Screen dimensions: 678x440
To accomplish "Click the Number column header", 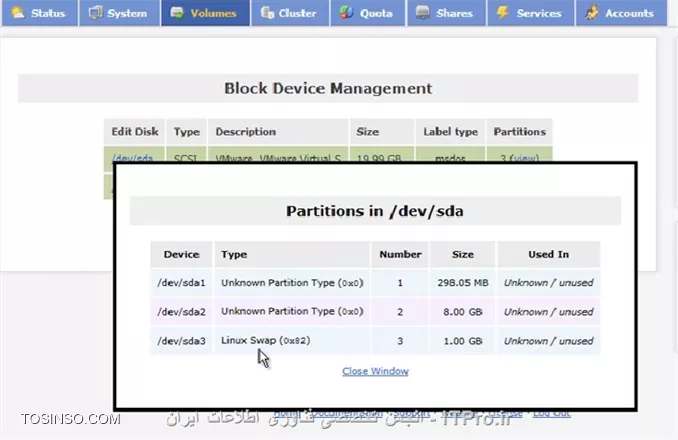I will pyautogui.click(x=400, y=254).
